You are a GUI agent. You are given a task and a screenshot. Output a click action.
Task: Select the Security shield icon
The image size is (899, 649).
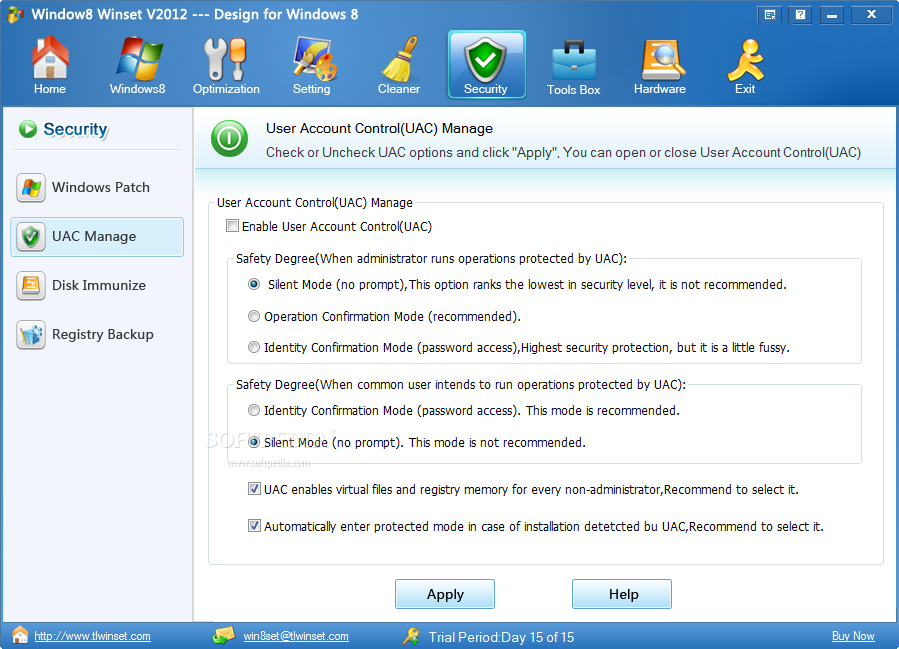coord(486,59)
